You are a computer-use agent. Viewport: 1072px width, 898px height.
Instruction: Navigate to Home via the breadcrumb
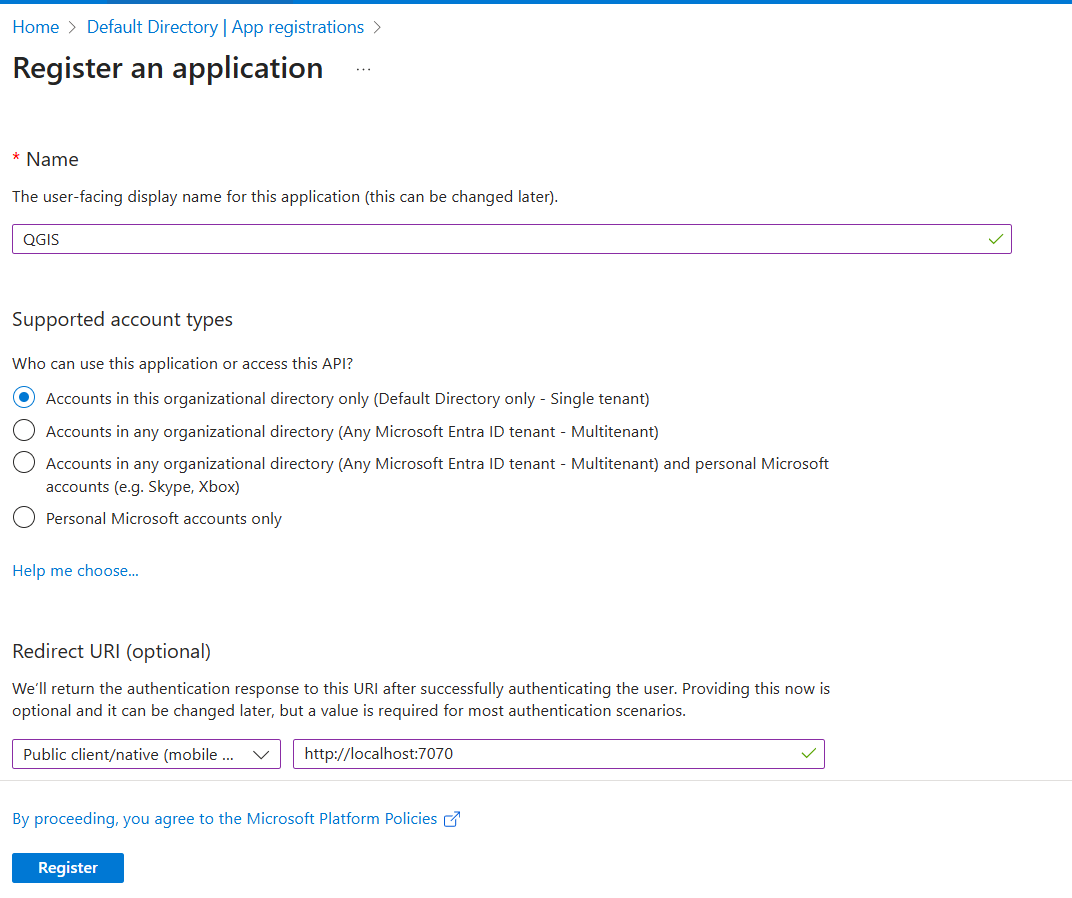[x=35, y=27]
